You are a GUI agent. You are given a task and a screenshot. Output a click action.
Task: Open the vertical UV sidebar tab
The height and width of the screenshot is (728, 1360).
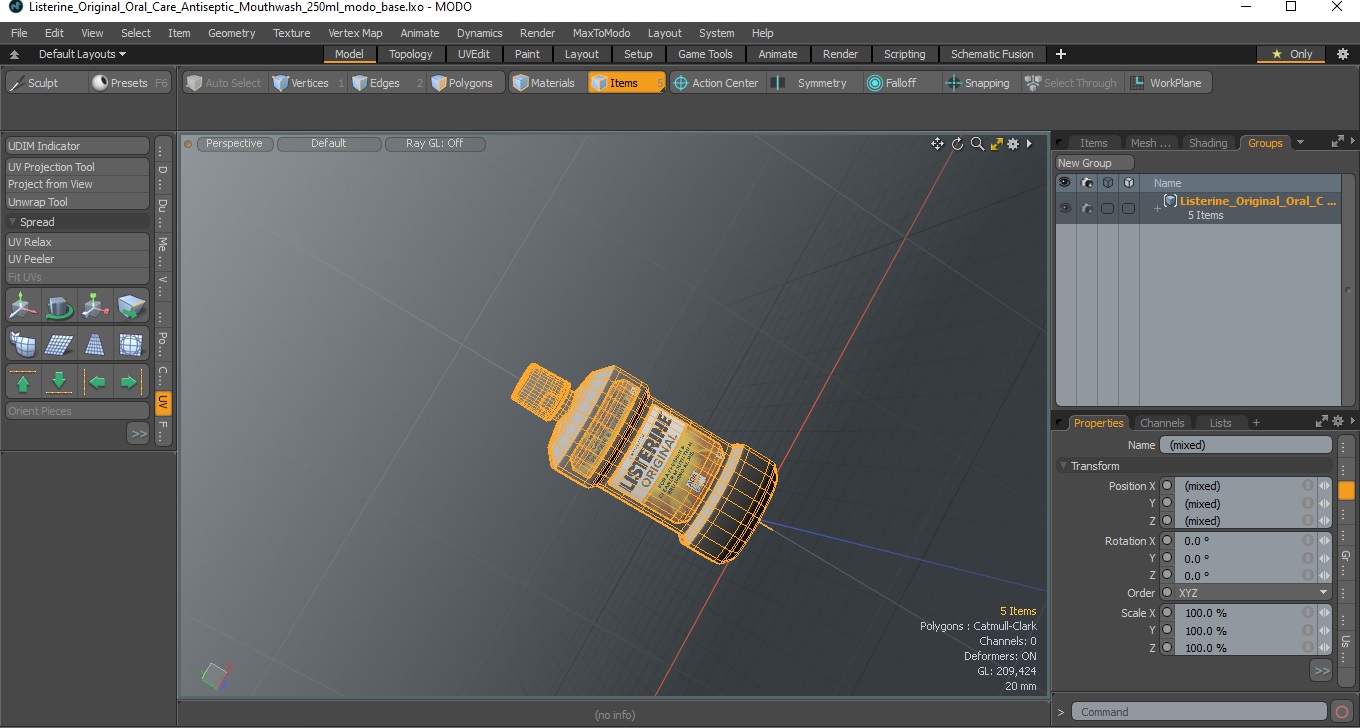[163, 403]
